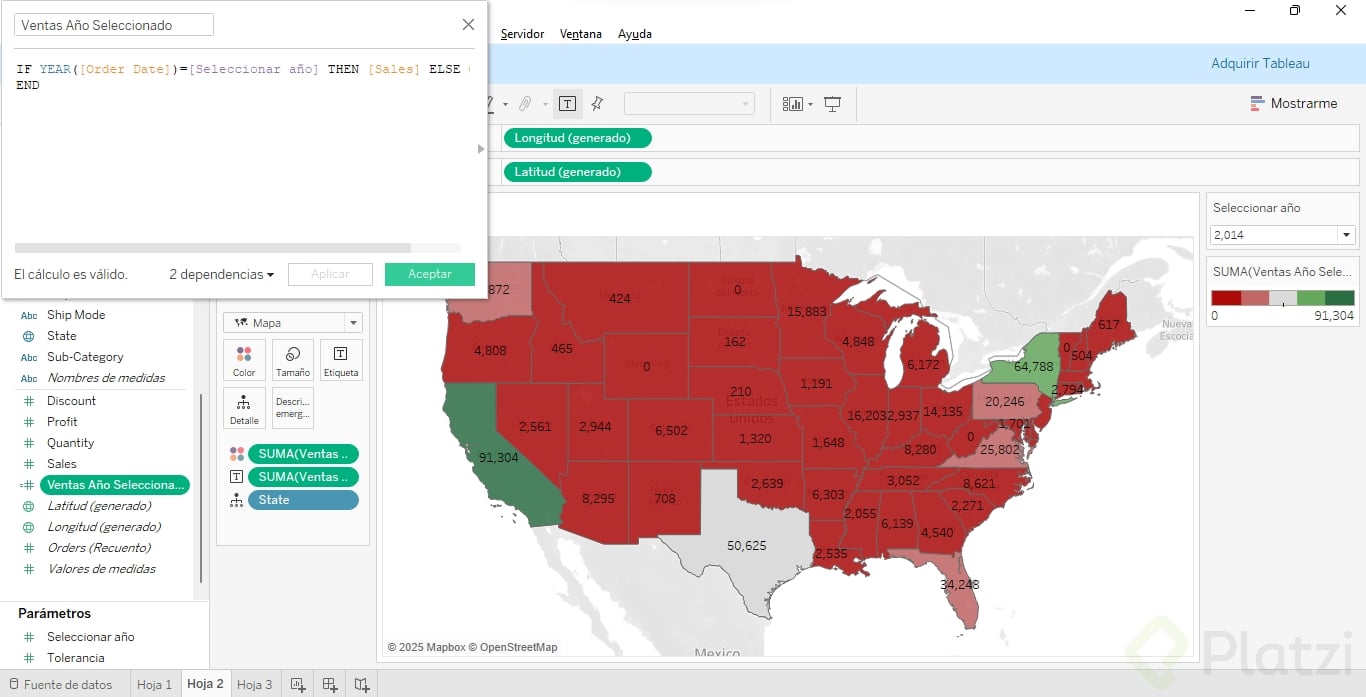Screen dimensions: 1366x697
Task: Click the paperclip group members icon
Action: (x=524, y=103)
